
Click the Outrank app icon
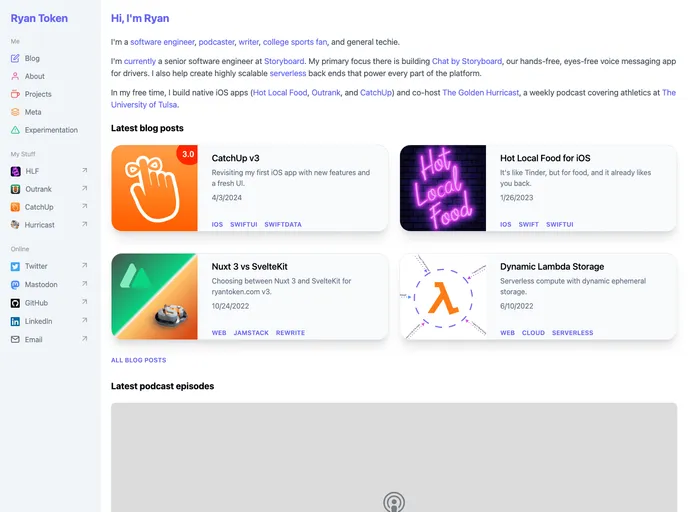click(15, 189)
